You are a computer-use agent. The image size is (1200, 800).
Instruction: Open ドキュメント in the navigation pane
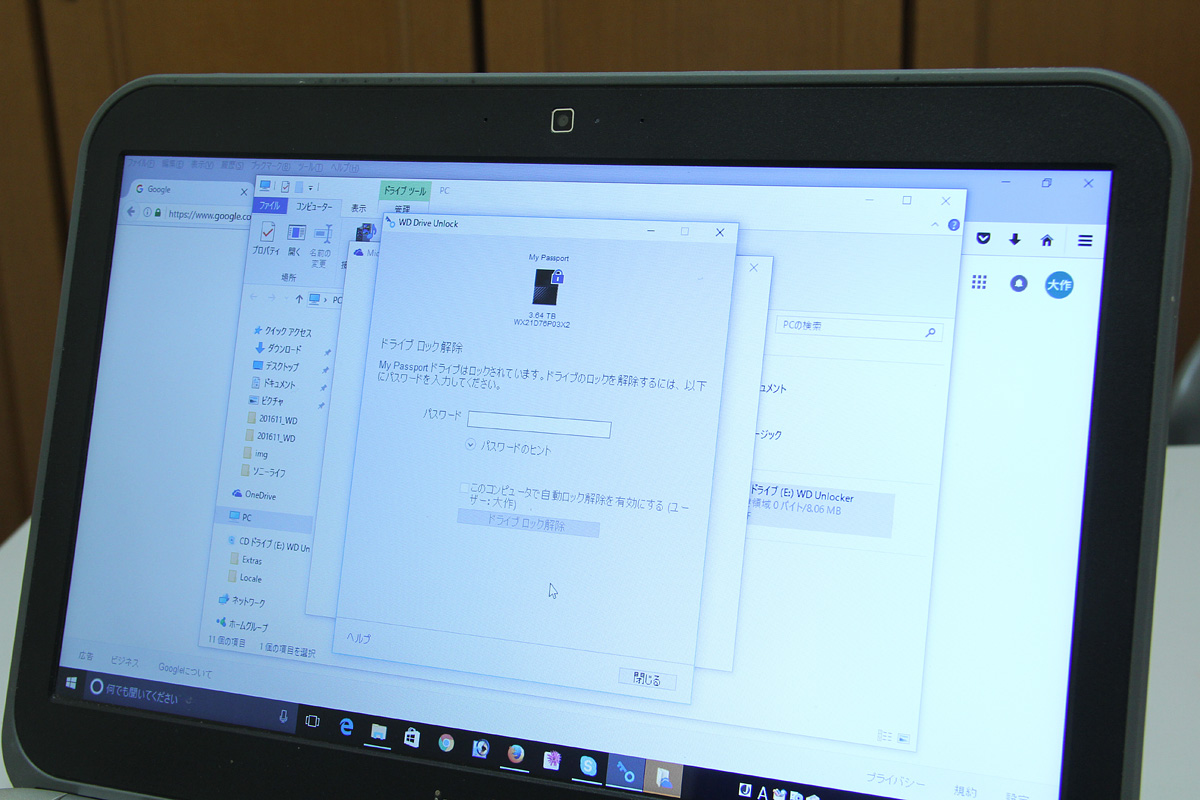pos(273,383)
